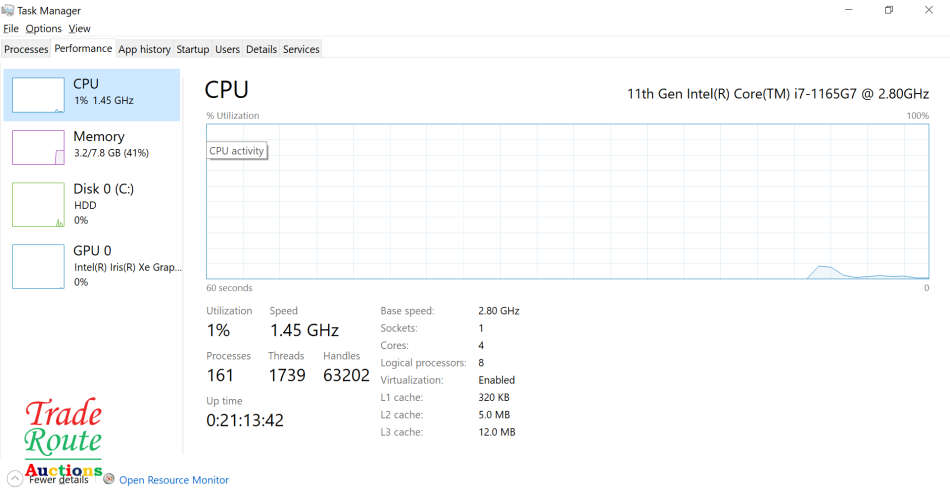Open the View menu
This screenshot has width=950, height=500.
pos(80,29)
